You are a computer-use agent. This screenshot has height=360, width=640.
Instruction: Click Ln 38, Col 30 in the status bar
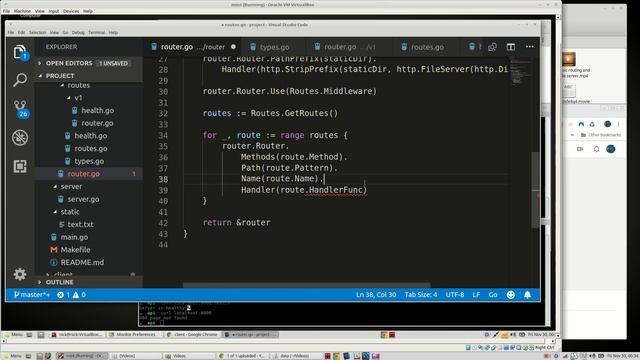tap(376, 295)
